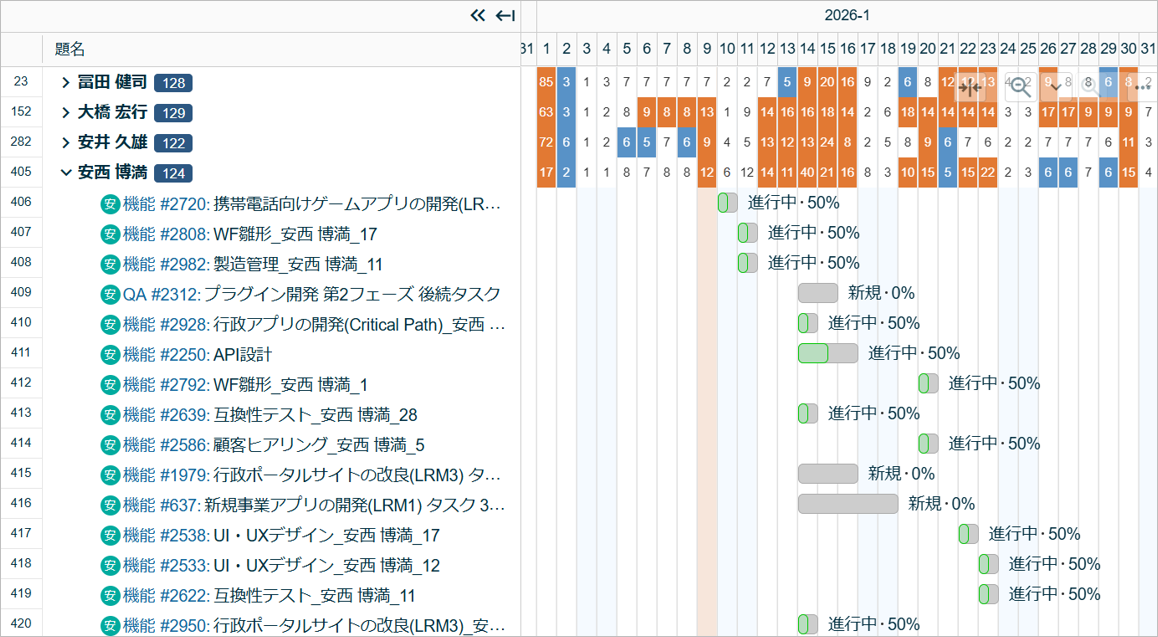This screenshot has height=637, width=1158.
Task: Click the API設計 Gantt progress bar
Action: click(827, 353)
